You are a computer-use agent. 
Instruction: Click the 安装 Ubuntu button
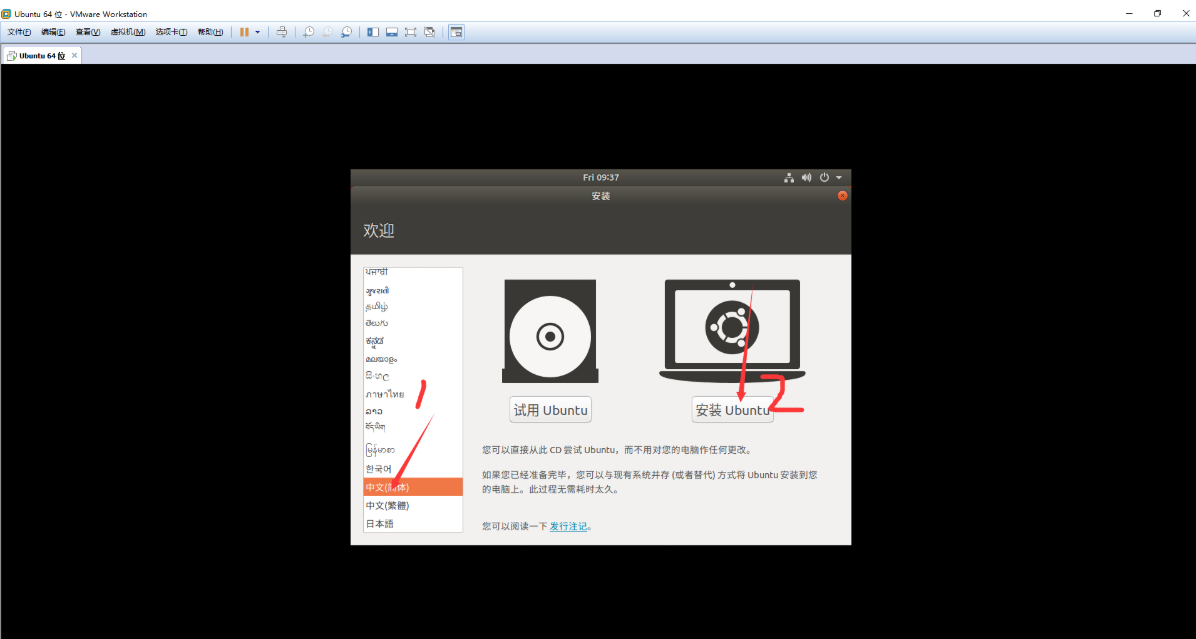coord(732,410)
